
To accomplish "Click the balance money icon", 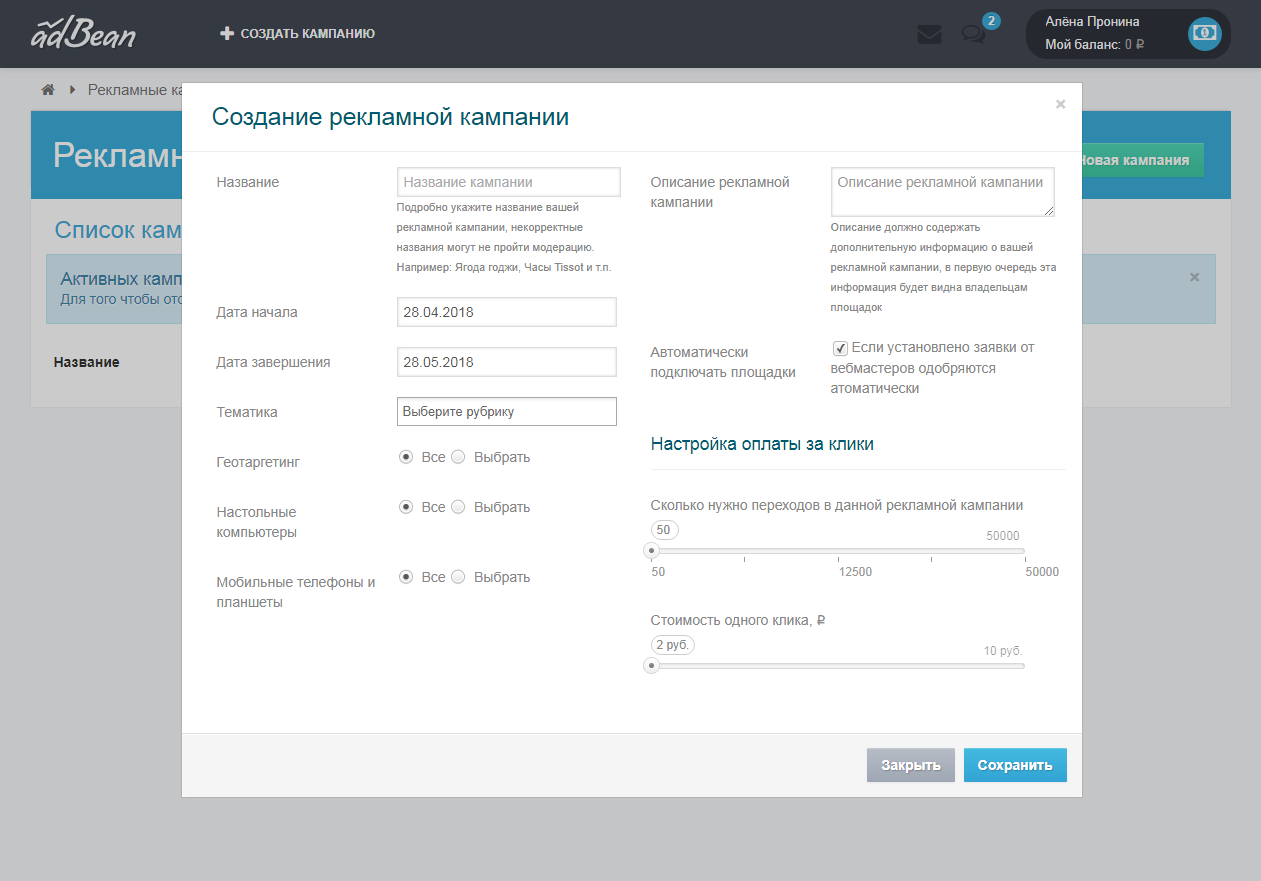I will 1204,34.
